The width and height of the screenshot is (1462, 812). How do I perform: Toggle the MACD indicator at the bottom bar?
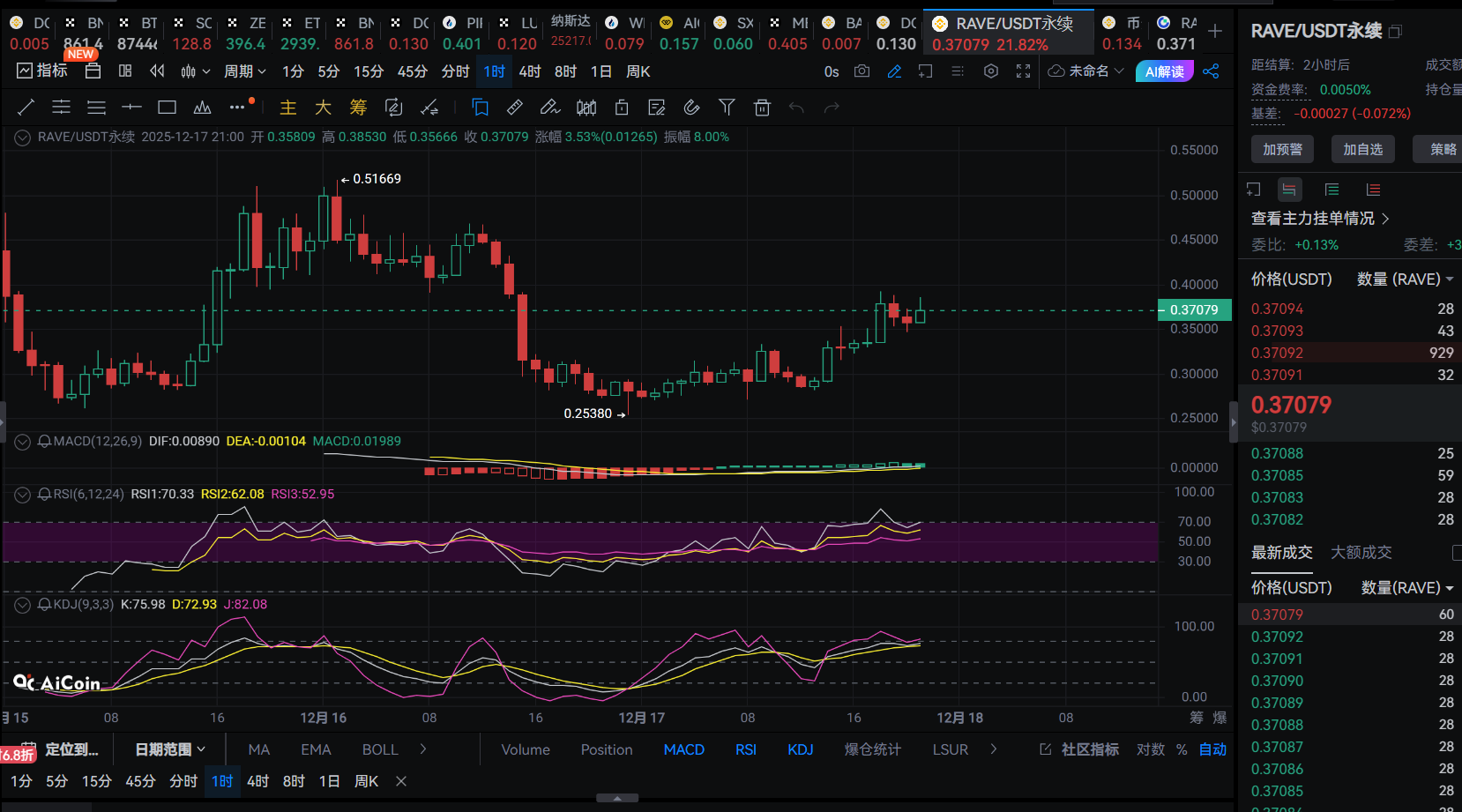click(683, 749)
